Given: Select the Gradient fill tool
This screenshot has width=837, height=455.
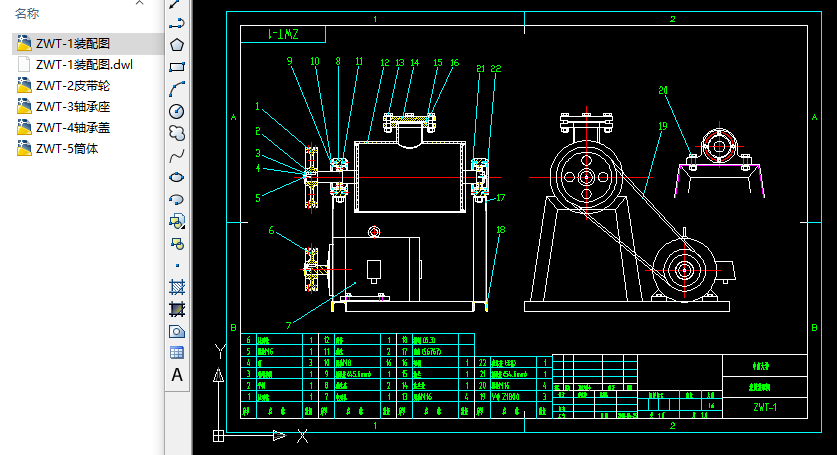Looking at the screenshot, I should click(177, 309).
